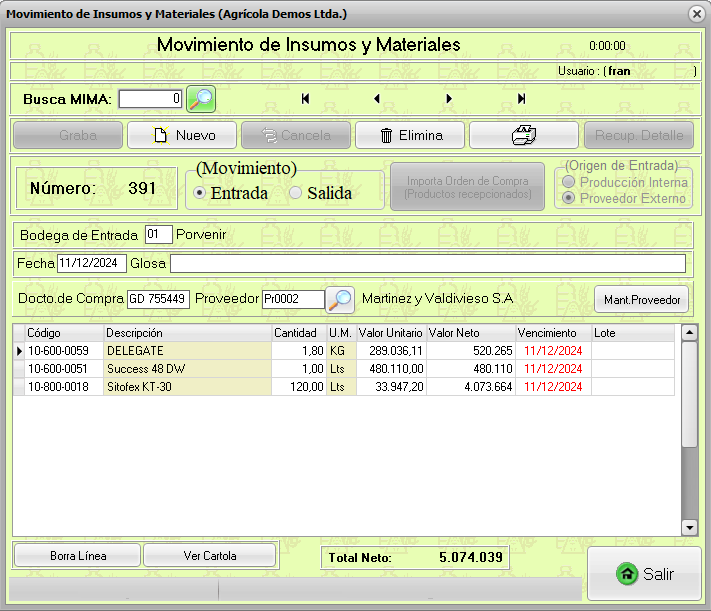Image resolution: width=711 pixels, height=611 pixels.
Task: Exit with the Salir button
Action: pos(644,574)
